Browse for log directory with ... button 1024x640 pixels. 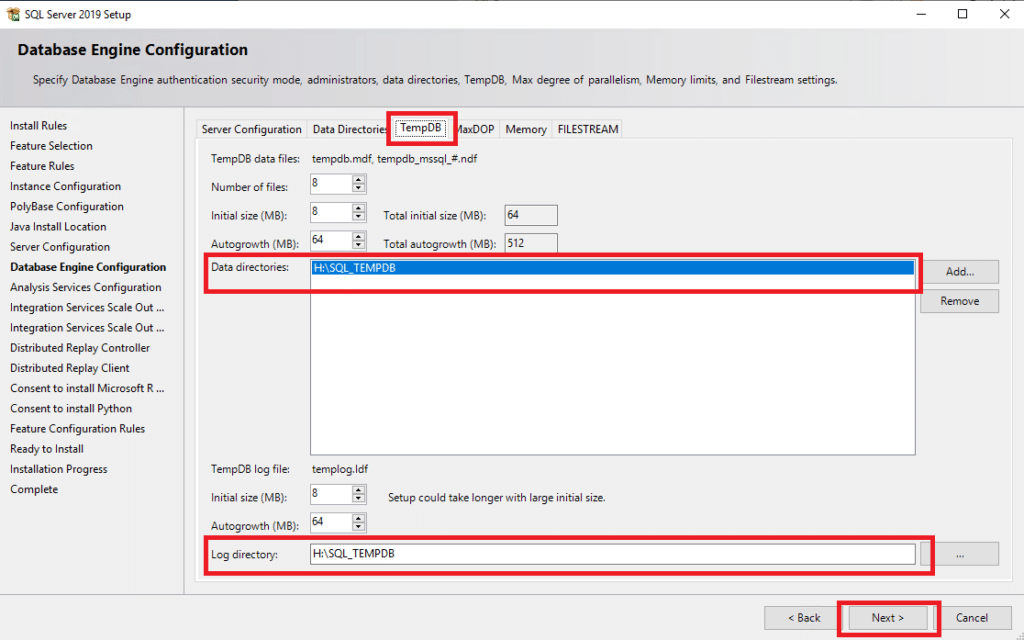[959, 554]
